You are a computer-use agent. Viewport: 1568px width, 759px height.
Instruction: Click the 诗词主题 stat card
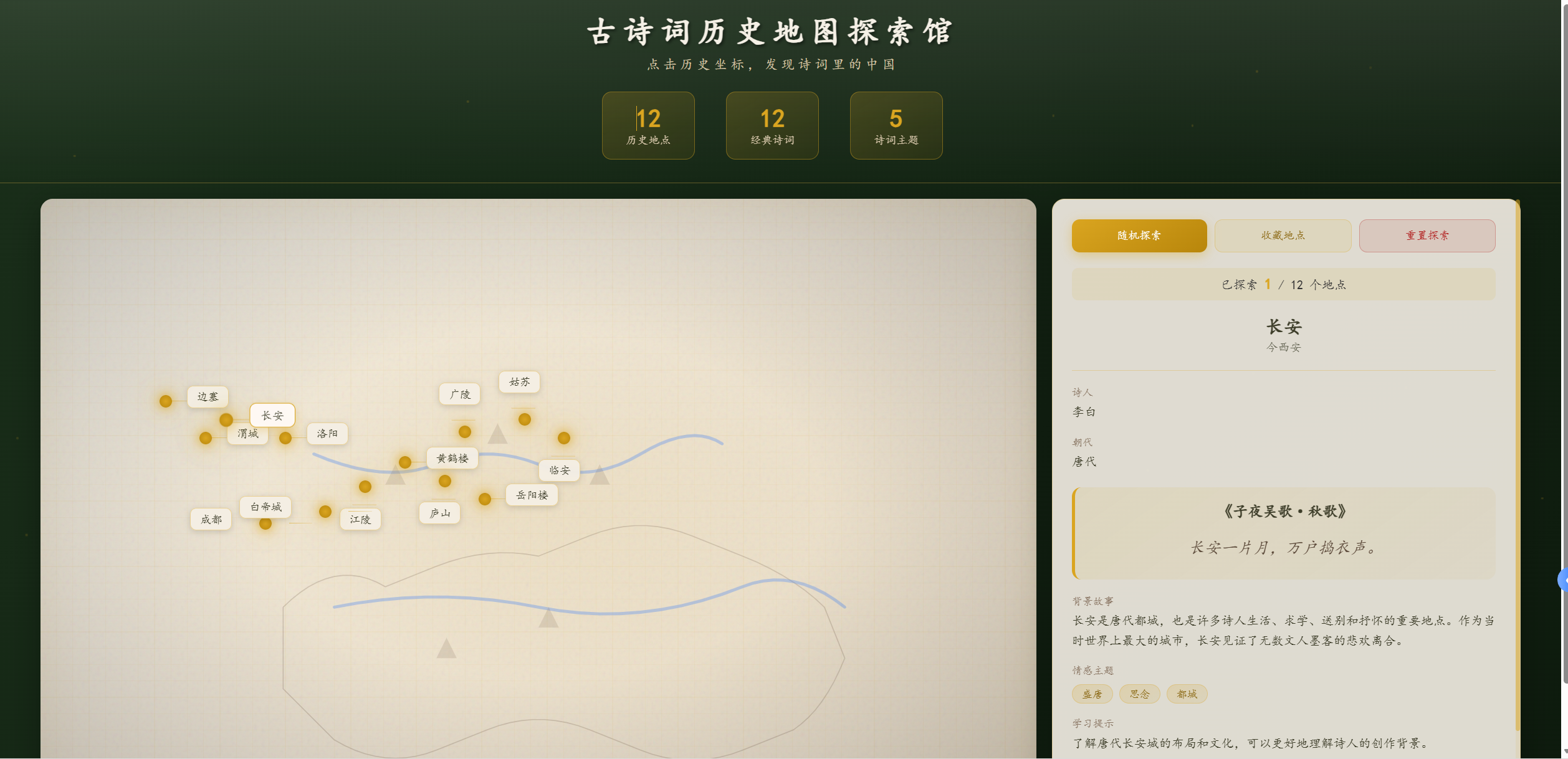(896, 126)
